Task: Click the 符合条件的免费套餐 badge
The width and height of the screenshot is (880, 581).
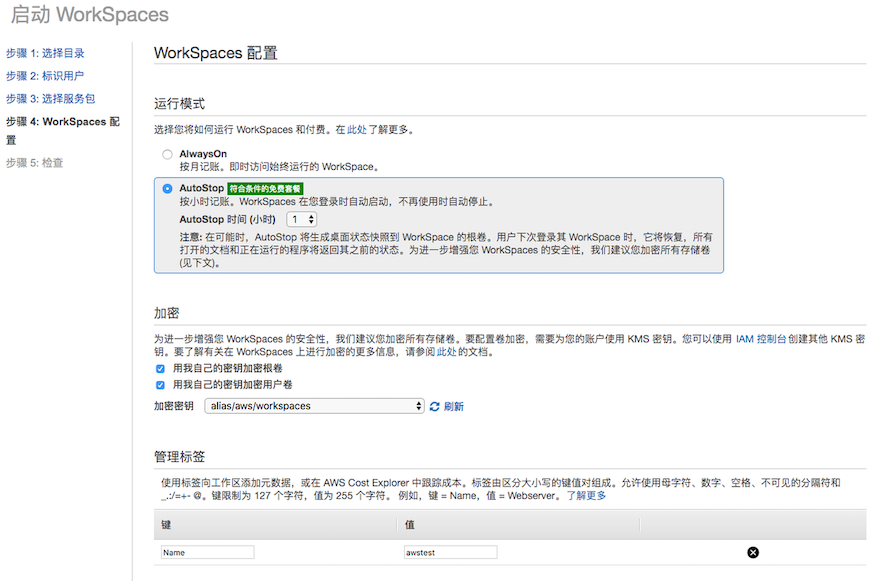Action: click(x=265, y=189)
